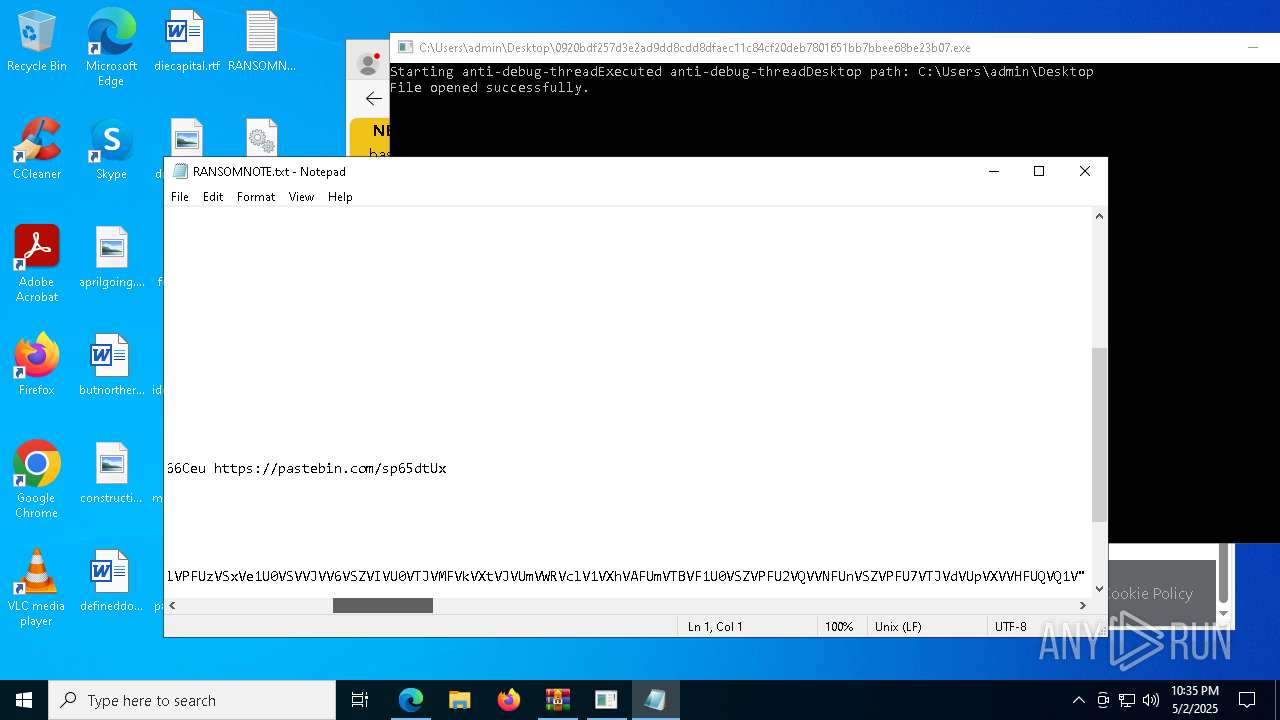1280x720 pixels.
Task: Open Notepad File menu
Action: coord(180,197)
